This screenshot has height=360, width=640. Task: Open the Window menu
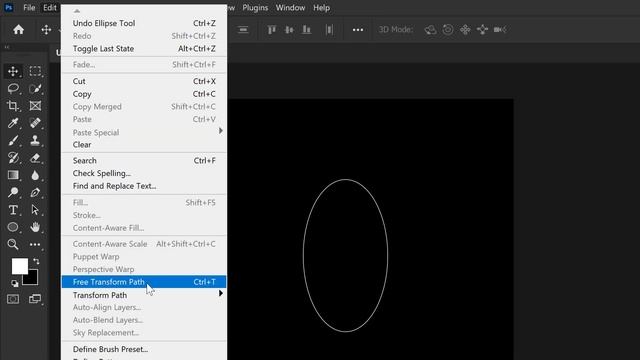(x=290, y=8)
